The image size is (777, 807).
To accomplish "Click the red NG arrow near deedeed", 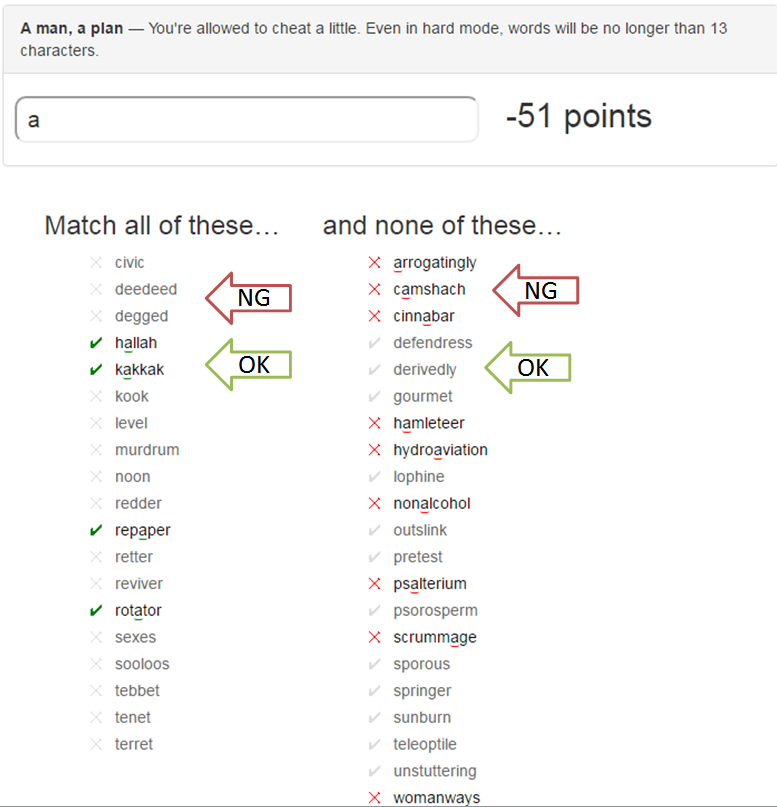I will [x=248, y=297].
